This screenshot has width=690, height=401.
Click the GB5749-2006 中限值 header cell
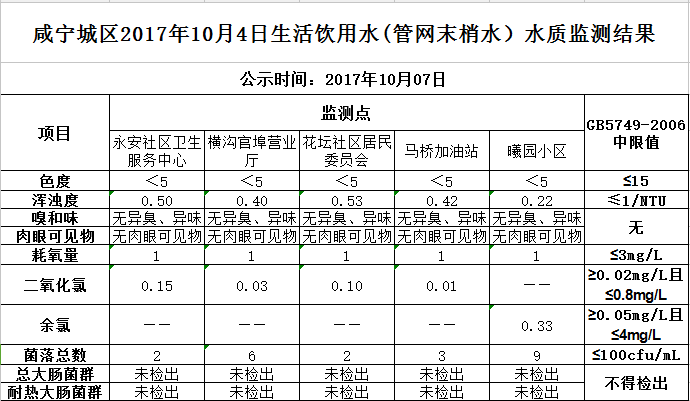tap(635, 133)
